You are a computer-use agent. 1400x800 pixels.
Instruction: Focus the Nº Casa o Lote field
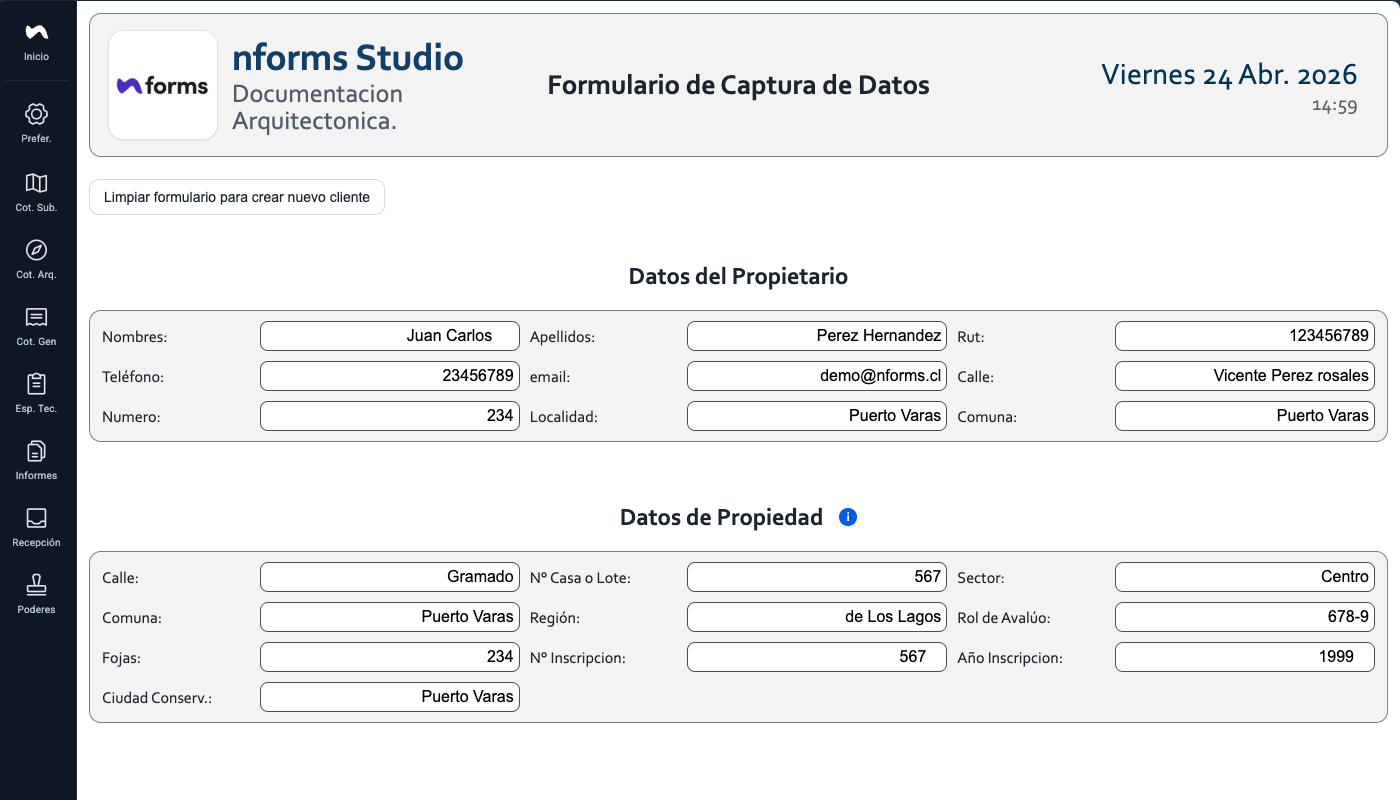pyautogui.click(x=817, y=577)
